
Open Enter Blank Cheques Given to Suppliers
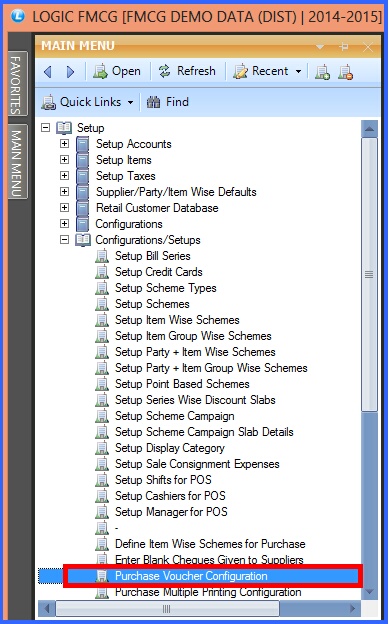pyautogui.click(x=209, y=560)
